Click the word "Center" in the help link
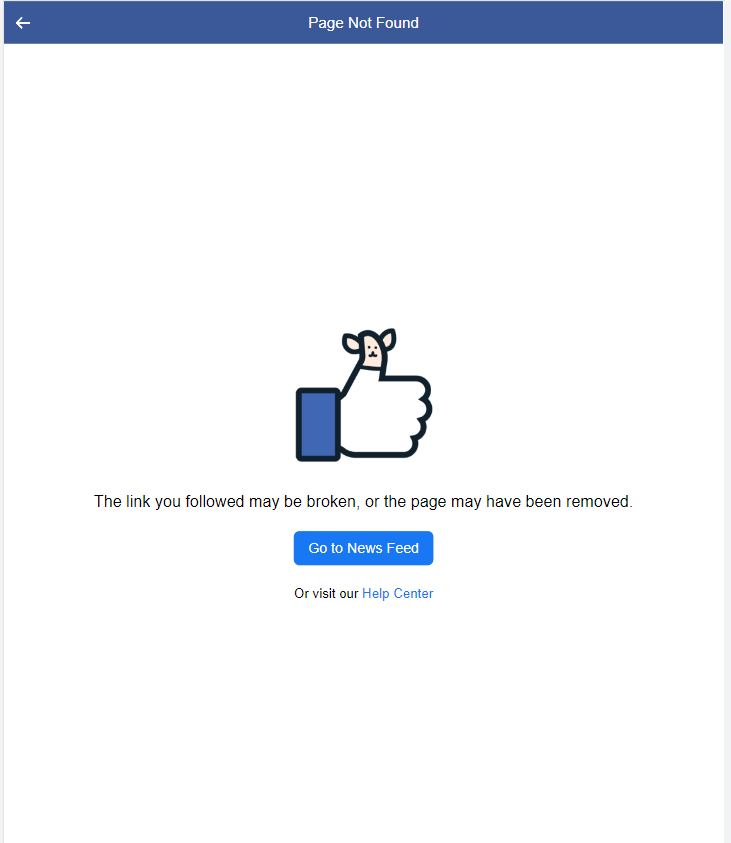Viewport: 731px width, 843px height. tap(413, 594)
